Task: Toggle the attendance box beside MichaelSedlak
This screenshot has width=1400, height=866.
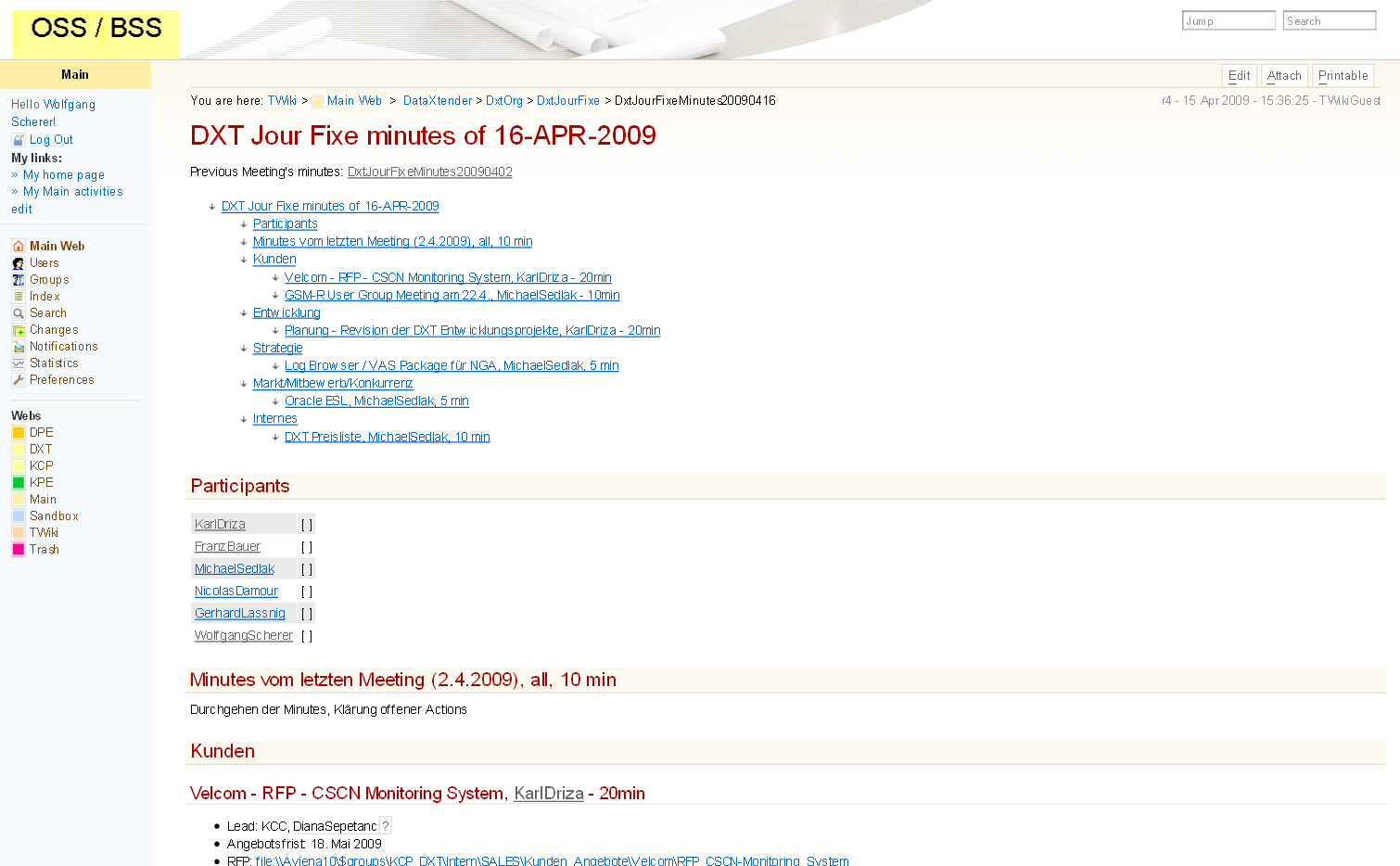Action: click(x=307, y=569)
